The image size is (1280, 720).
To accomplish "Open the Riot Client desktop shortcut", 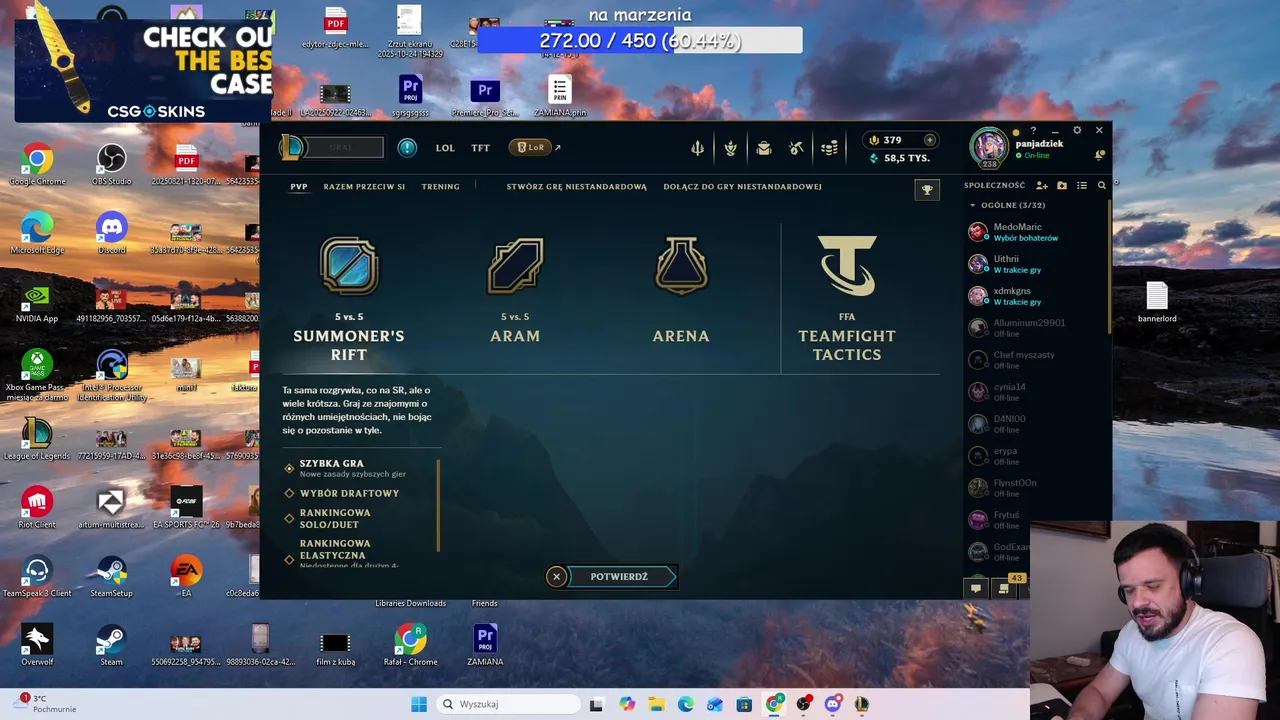I will (x=37, y=507).
